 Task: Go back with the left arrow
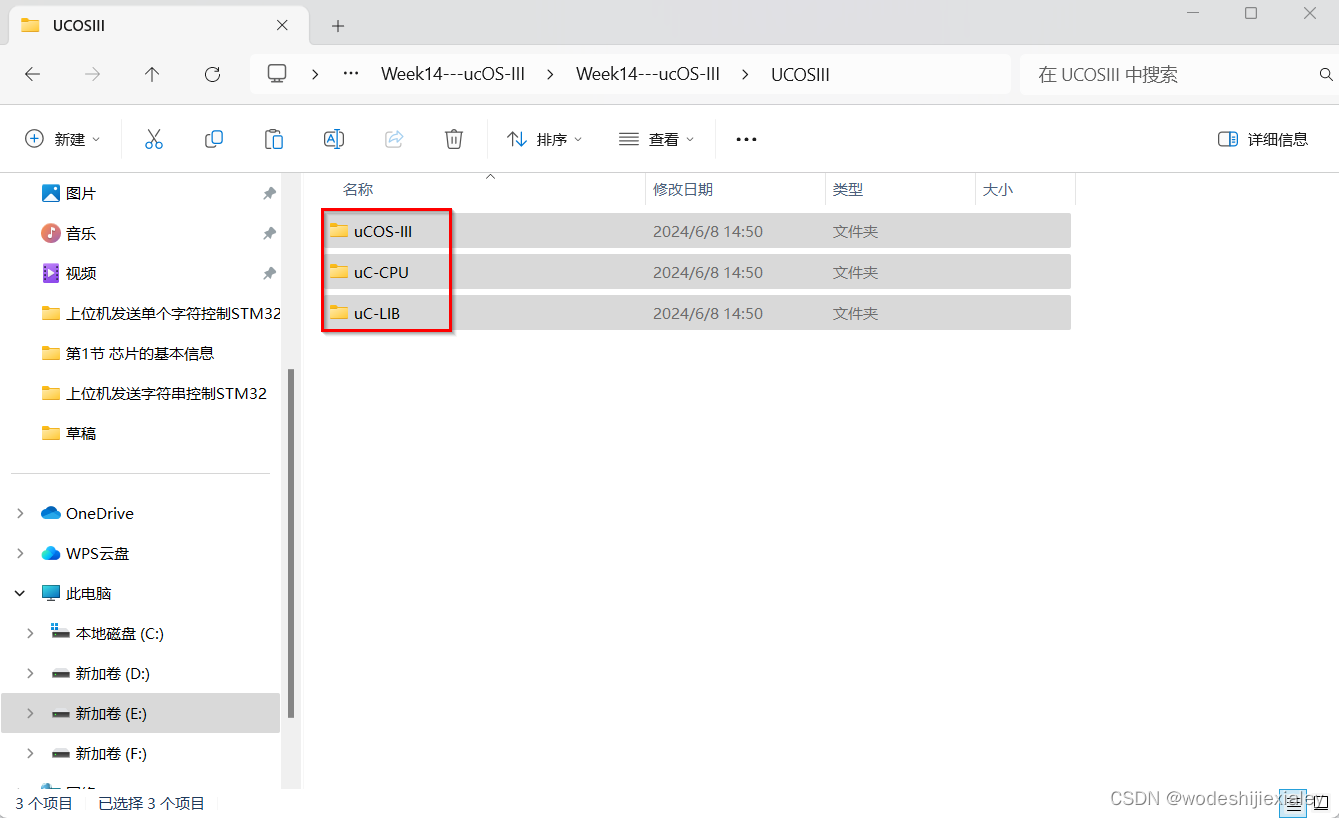[32, 74]
